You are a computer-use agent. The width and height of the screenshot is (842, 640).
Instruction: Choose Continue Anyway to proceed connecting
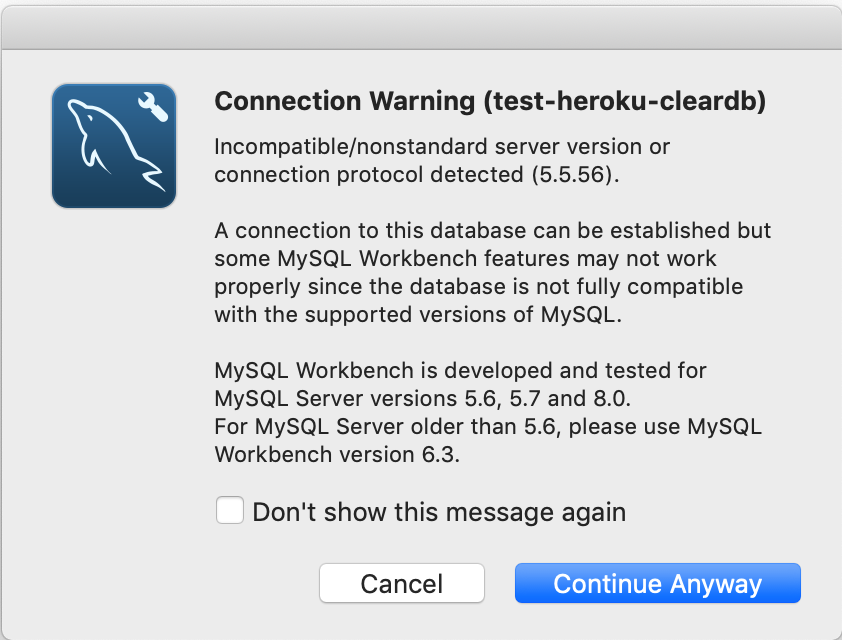(657, 583)
